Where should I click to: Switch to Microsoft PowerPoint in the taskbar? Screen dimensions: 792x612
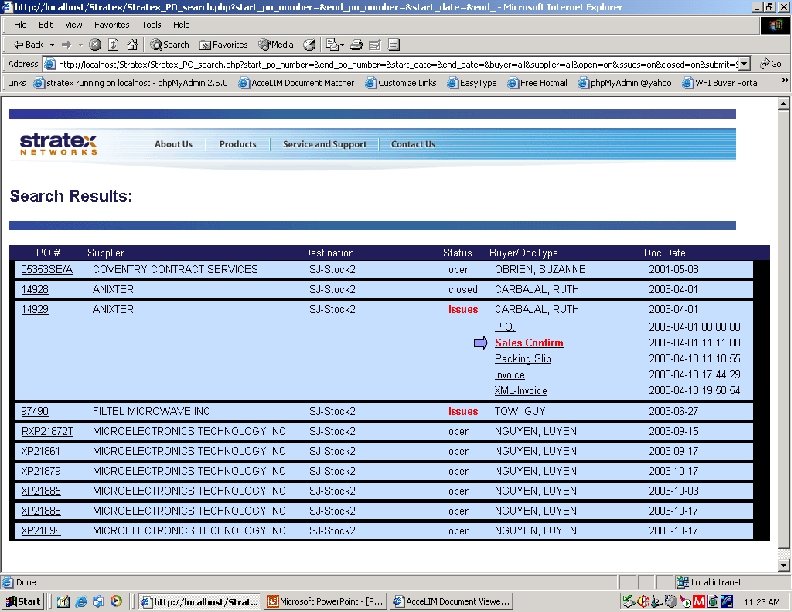pyautogui.click(x=326, y=601)
